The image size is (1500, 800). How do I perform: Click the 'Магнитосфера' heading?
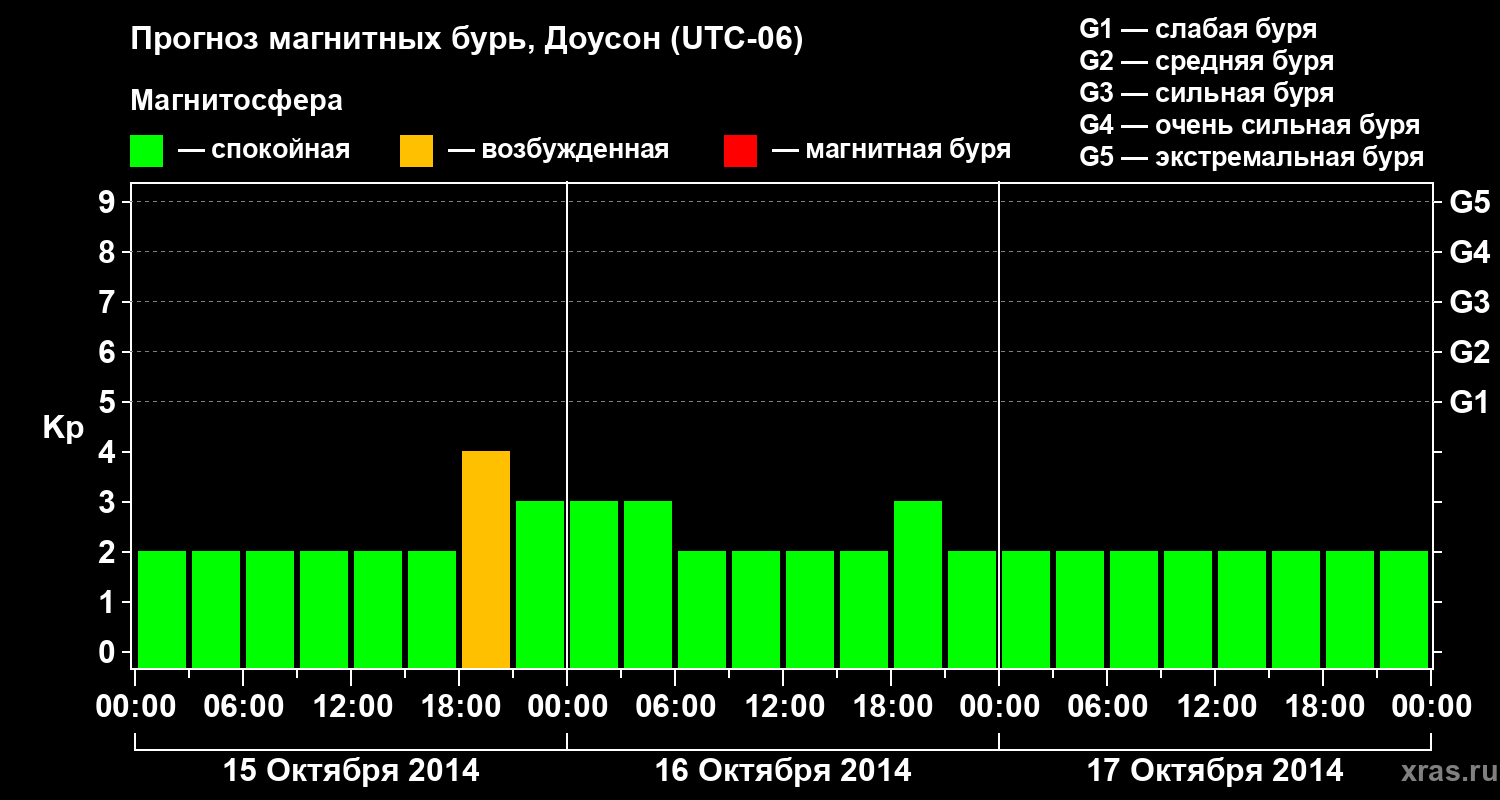point(237,101)
